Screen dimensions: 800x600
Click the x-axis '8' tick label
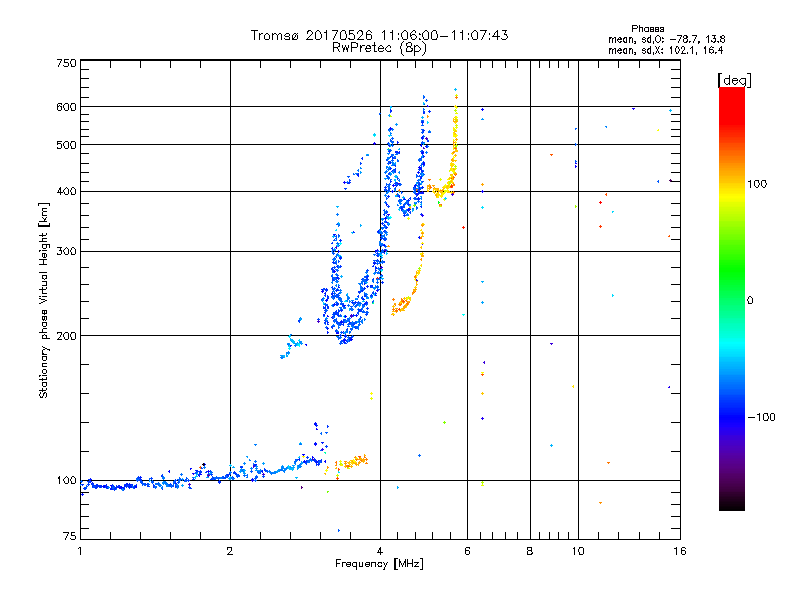point(530,551)
